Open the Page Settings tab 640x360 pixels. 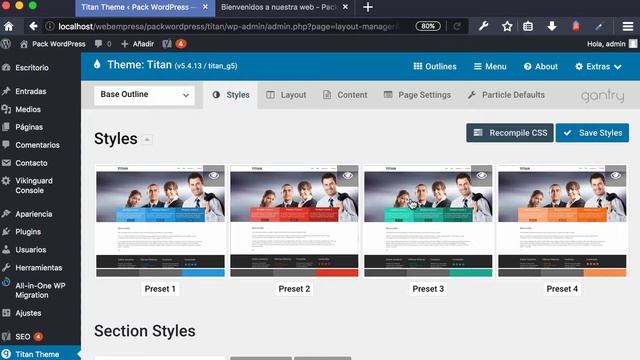417,95
